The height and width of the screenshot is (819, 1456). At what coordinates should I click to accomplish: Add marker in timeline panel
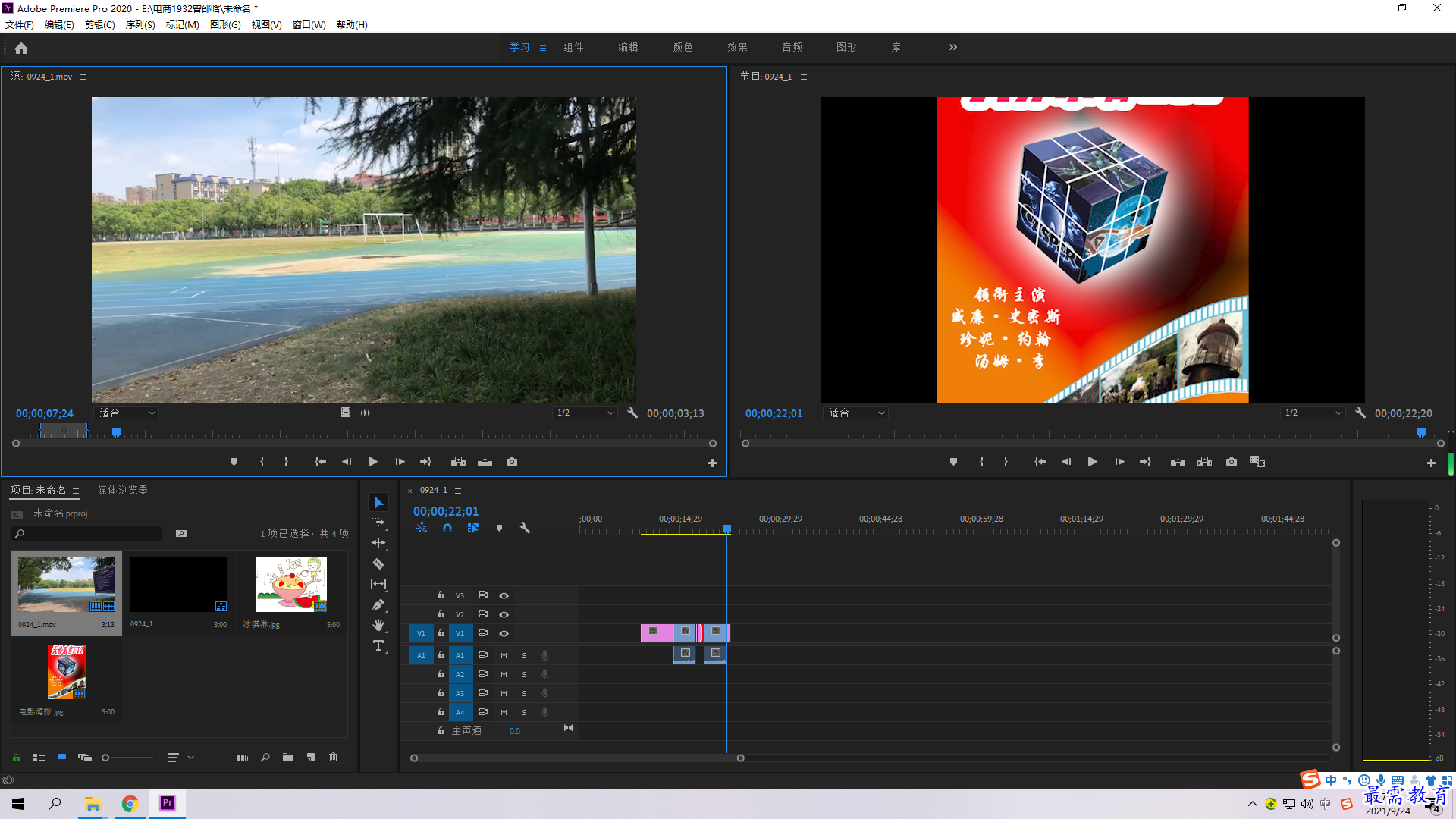pyautogui.click(x=499, y=528)
